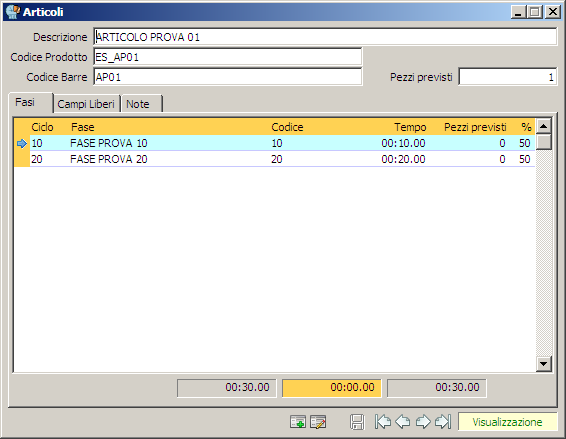Screen dimensions: 566x439
Task: Go to the first record arrow
Action: [383, 422]
